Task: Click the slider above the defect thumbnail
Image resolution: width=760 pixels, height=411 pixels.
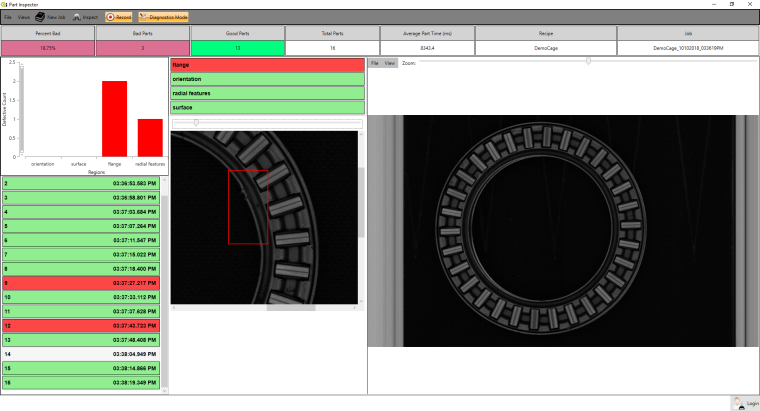Action: point(196,123)
